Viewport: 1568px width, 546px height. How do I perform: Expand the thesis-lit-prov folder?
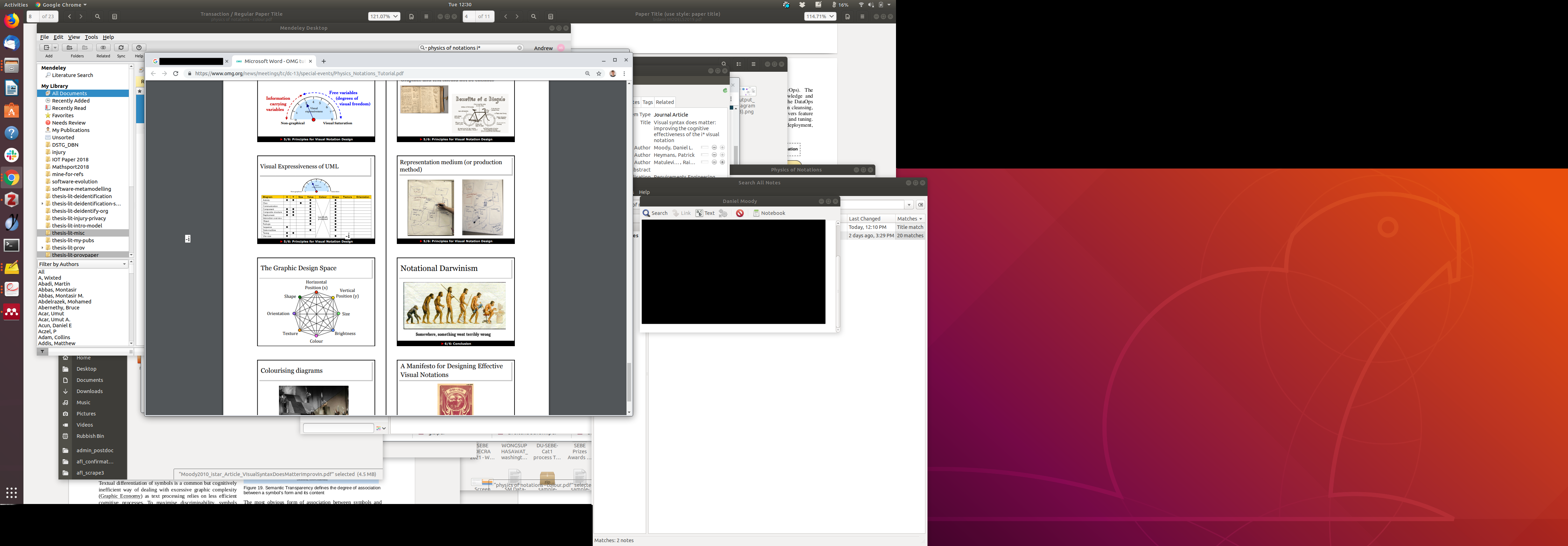click(42, 248)
